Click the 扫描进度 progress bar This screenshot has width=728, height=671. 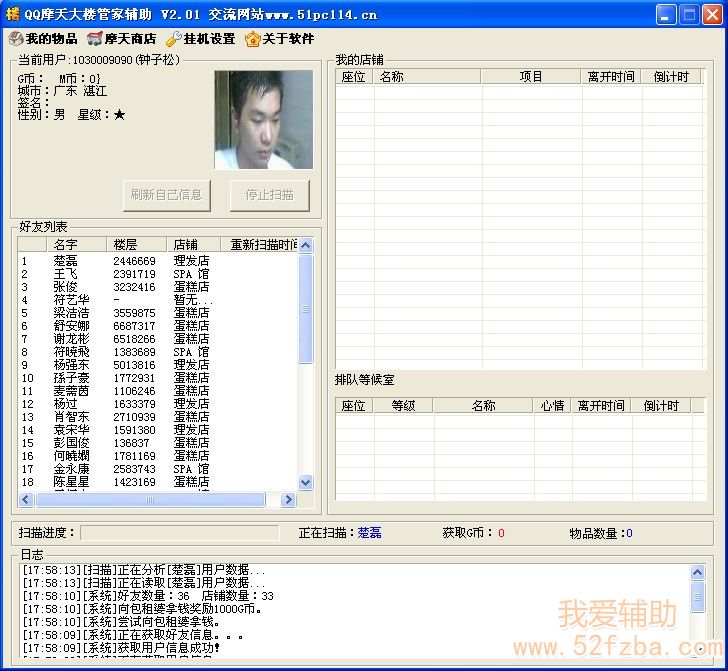coord(180,533)
